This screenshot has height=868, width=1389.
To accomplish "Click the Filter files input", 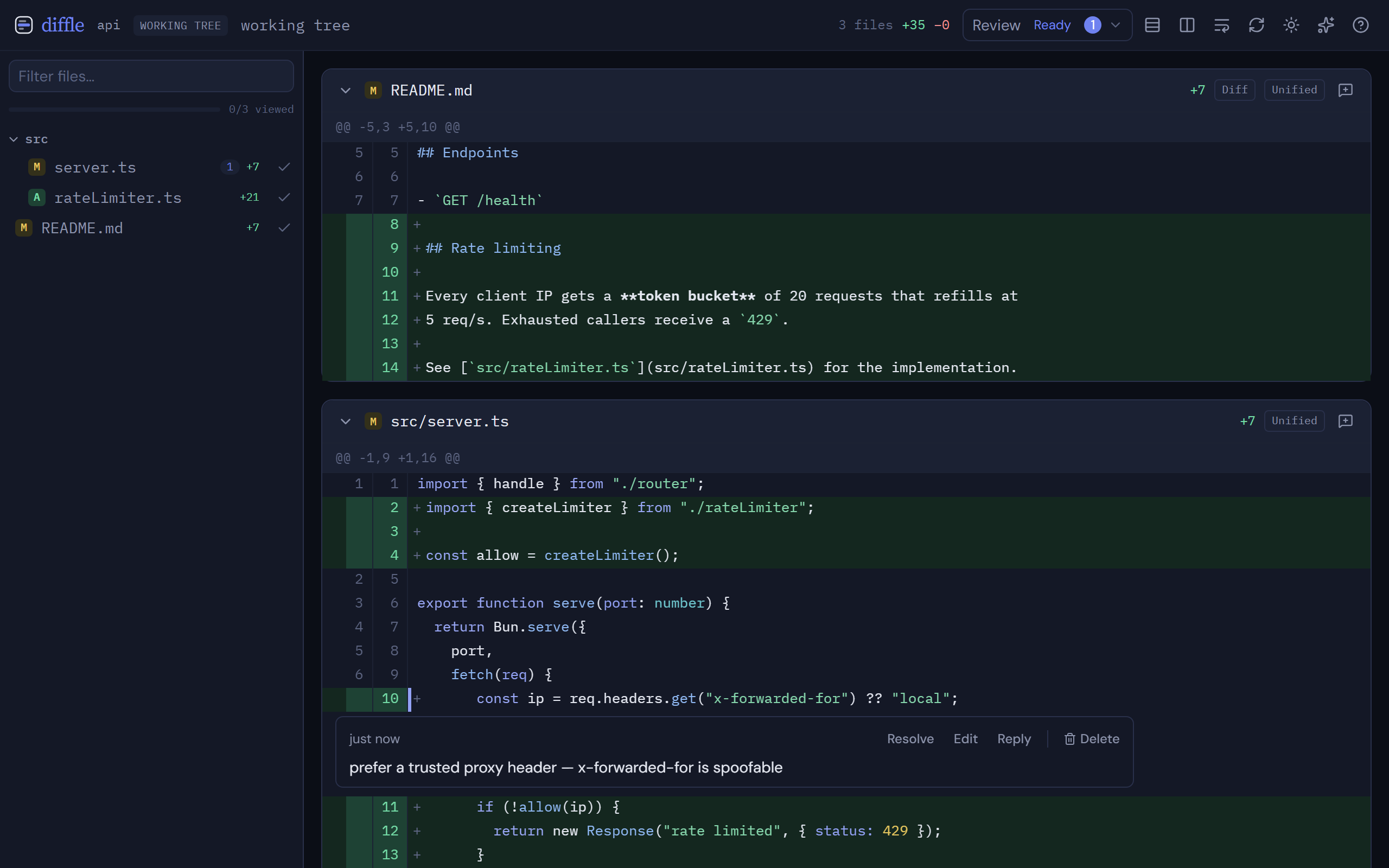I will [x=151, y=76].
